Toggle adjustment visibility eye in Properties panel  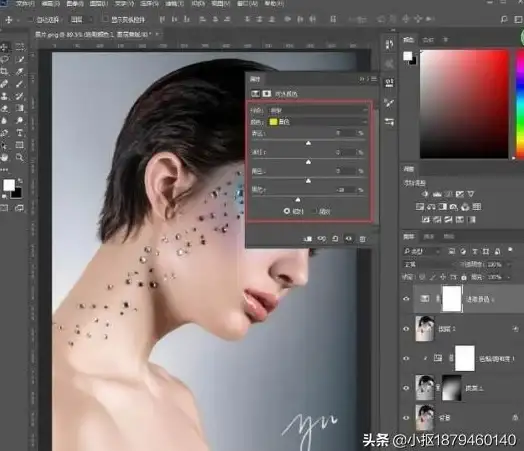tap(349, 239)
